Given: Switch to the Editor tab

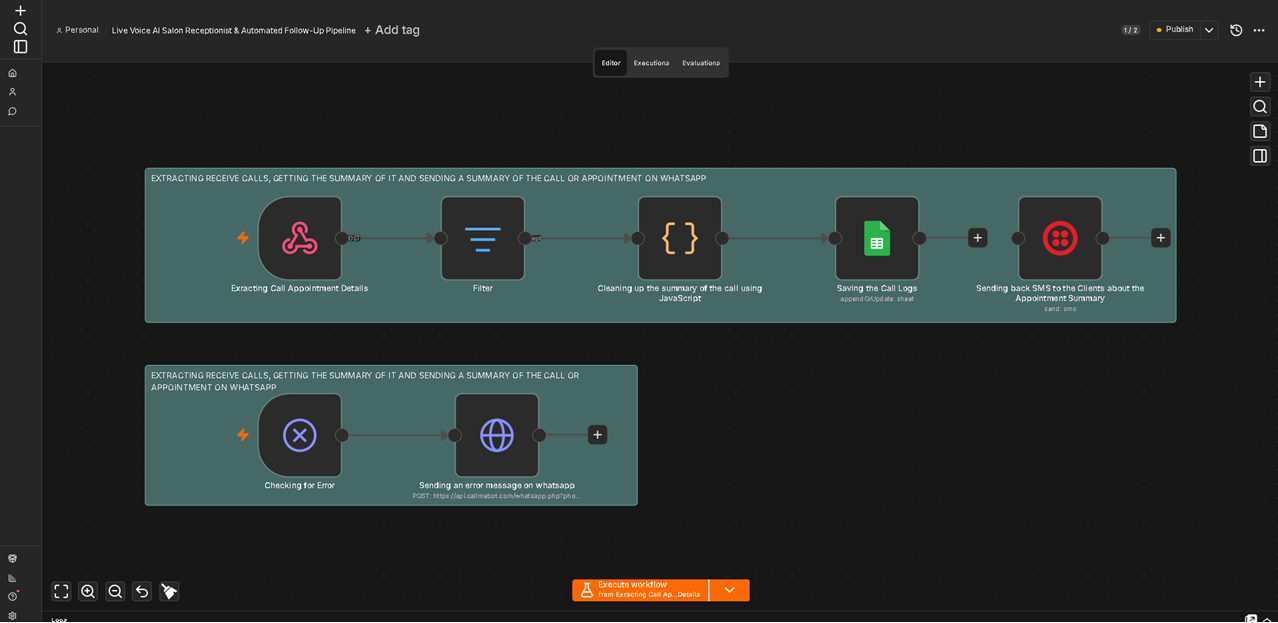Looking at the screenshot, I should coord(611,63).
